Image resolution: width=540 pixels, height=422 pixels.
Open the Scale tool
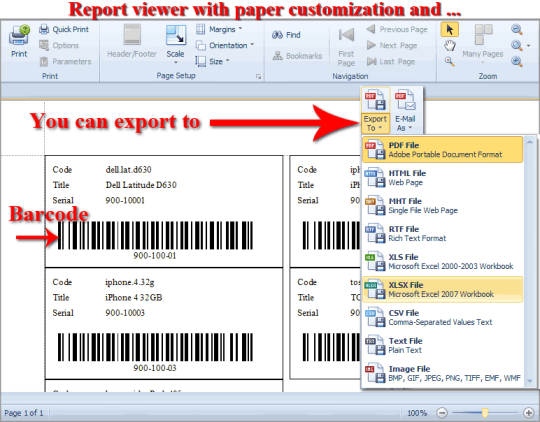(x=176, y=35)
